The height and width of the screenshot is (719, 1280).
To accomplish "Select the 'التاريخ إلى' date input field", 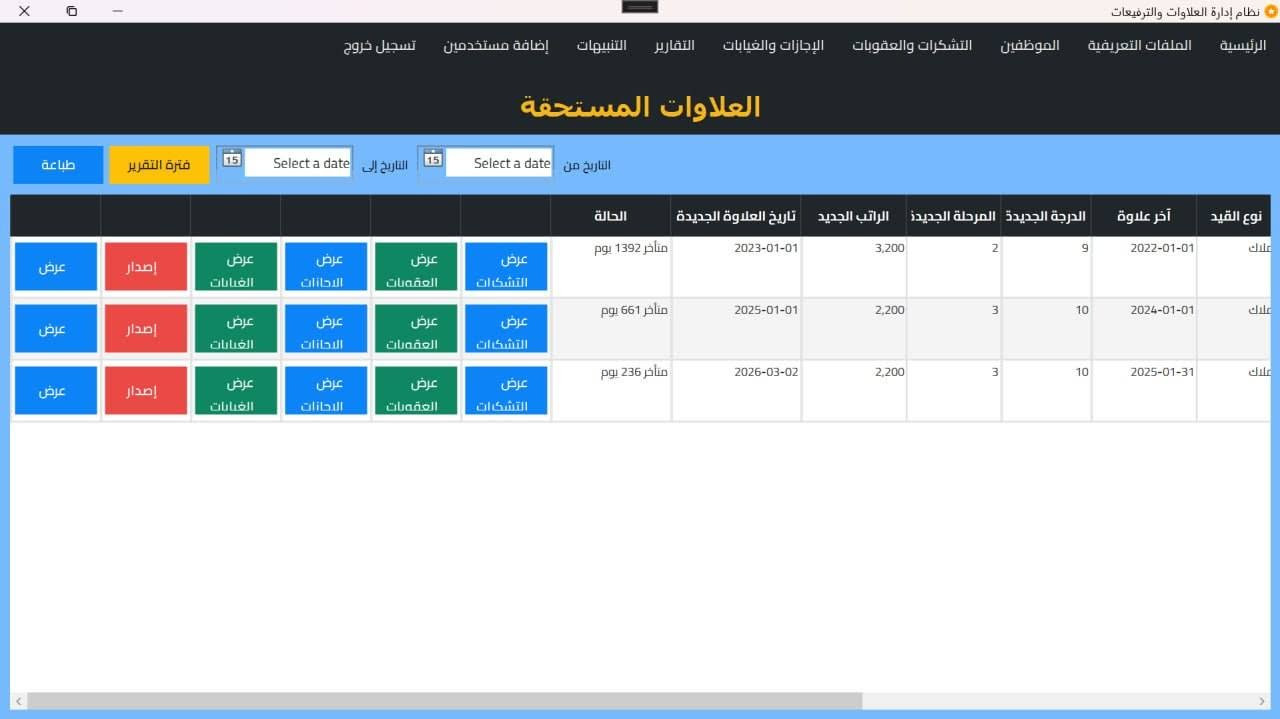I will pyautogui.click(x=298, y=163).
